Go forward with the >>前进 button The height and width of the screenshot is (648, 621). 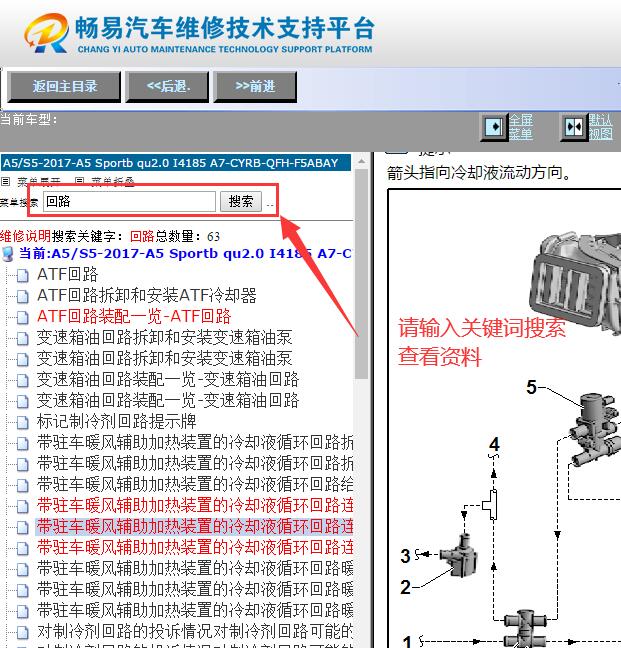(255, 86)
